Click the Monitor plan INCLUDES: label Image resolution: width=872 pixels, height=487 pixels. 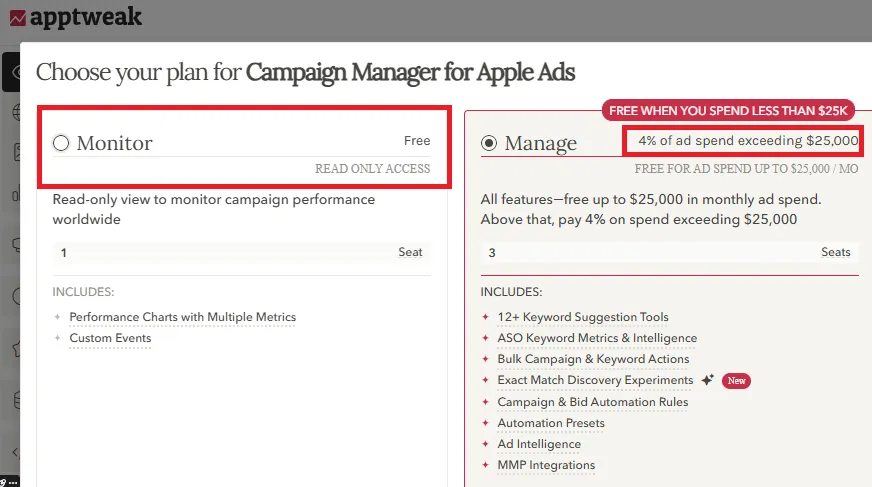click(83, 292)
